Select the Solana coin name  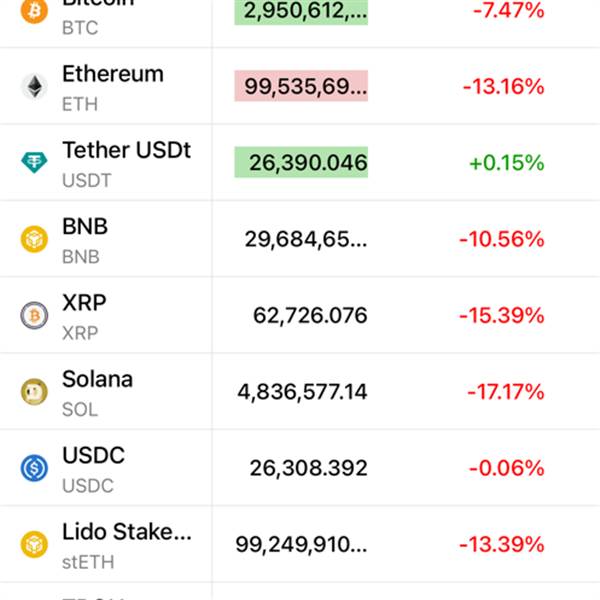[x=97, y=379]
